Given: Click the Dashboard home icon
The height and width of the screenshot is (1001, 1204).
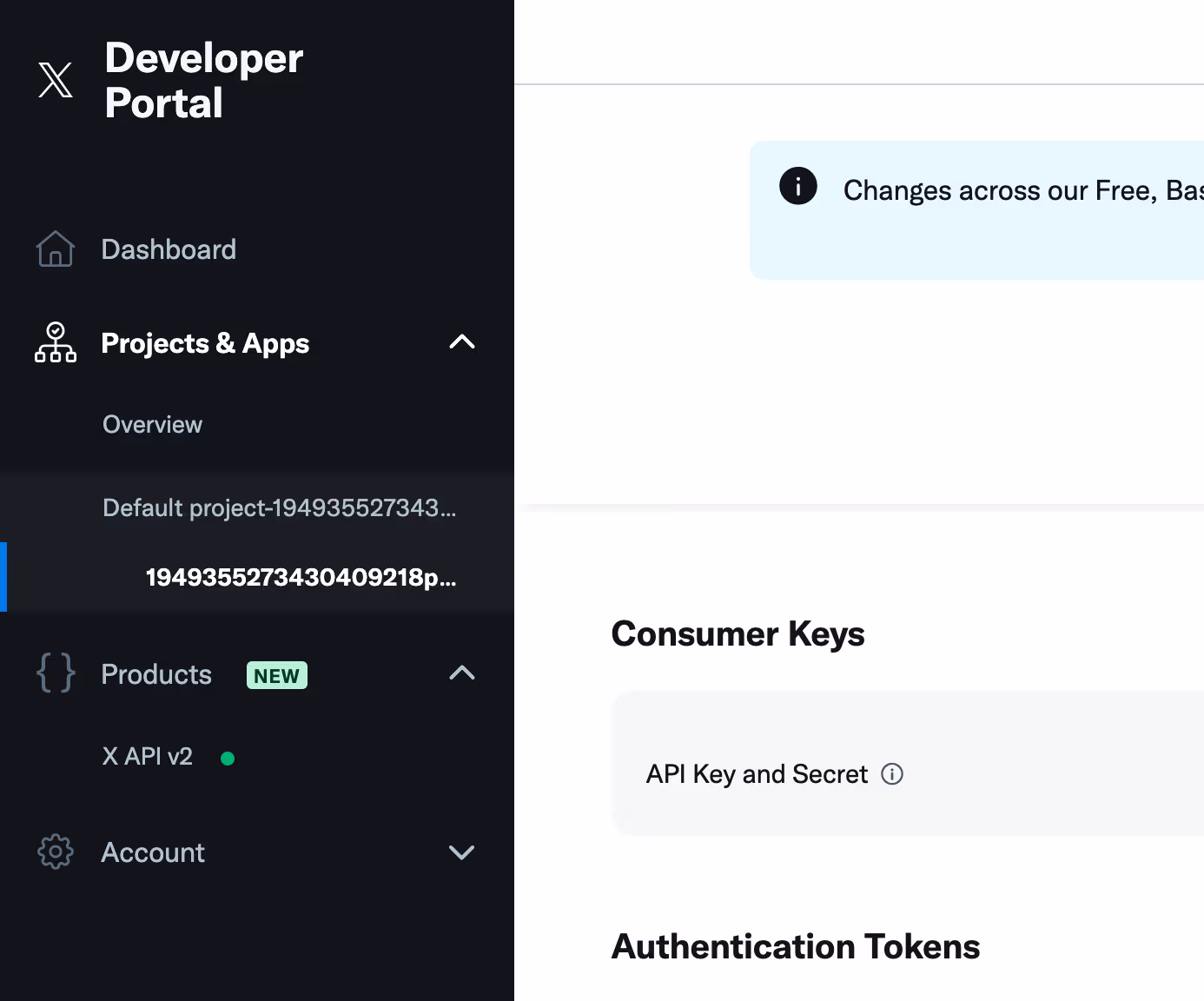Looking at the screenshot, I should pos(56,249).
